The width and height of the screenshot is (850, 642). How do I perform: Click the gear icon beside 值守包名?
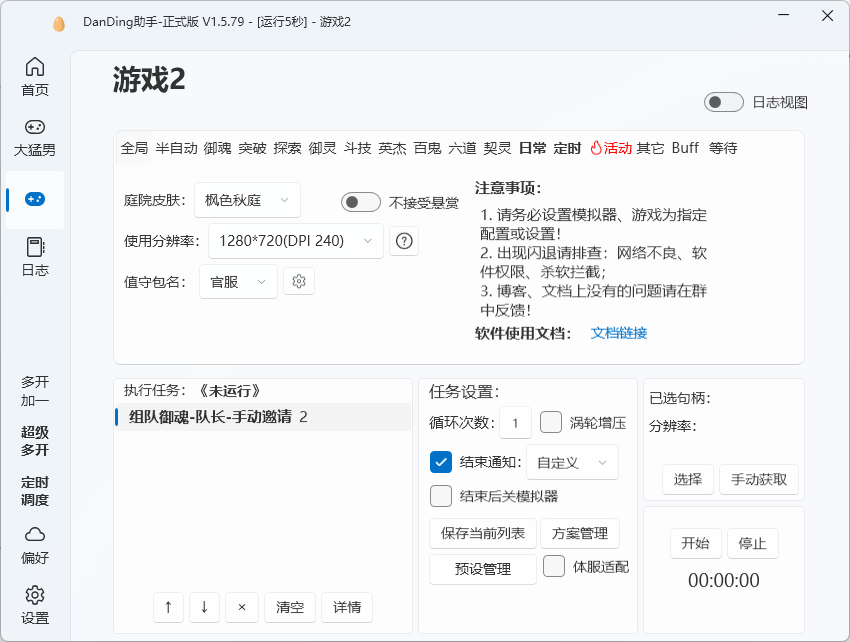click(299, 282)
